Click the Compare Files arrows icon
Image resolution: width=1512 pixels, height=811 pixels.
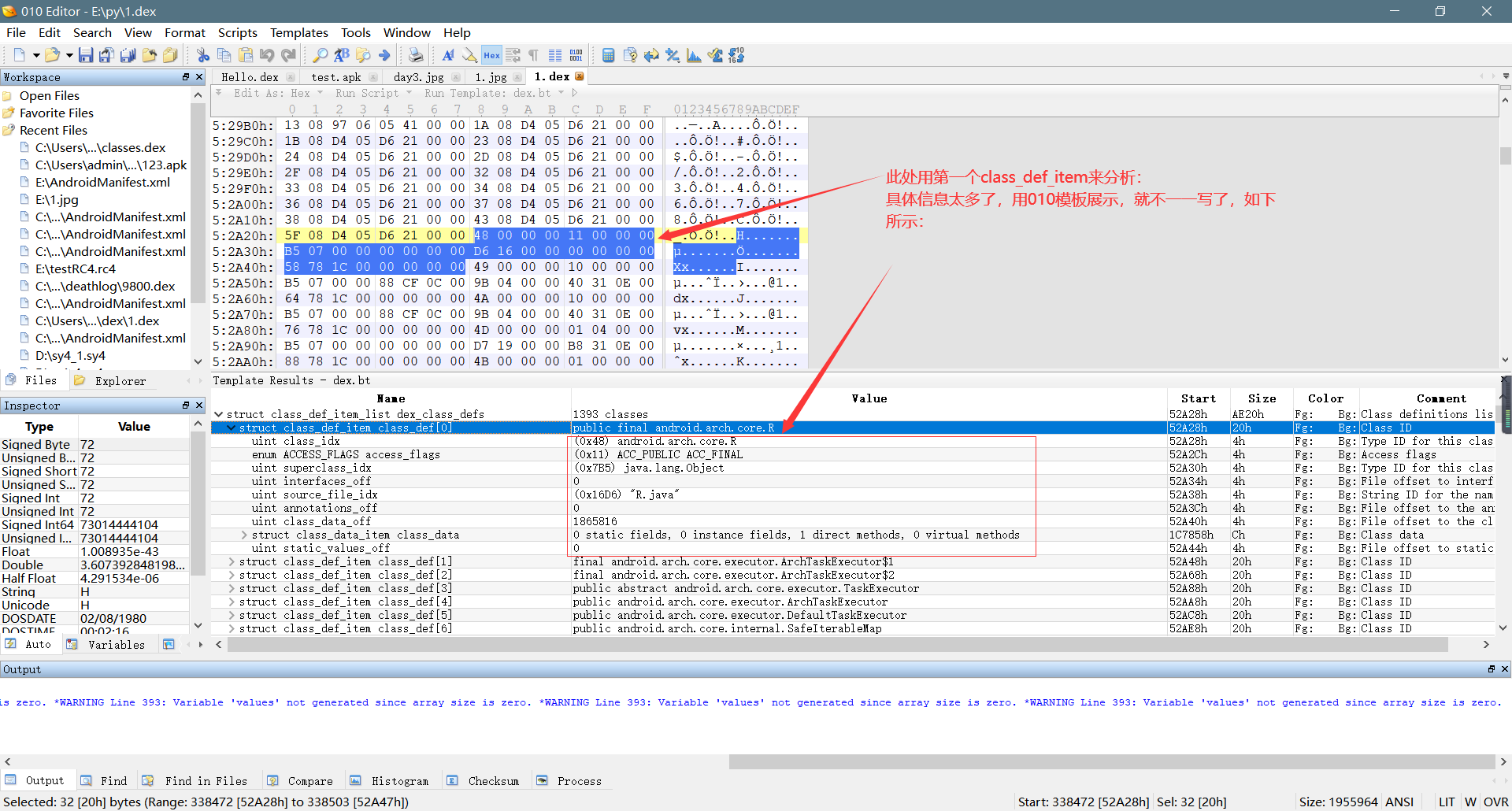[x=651, y=55]
